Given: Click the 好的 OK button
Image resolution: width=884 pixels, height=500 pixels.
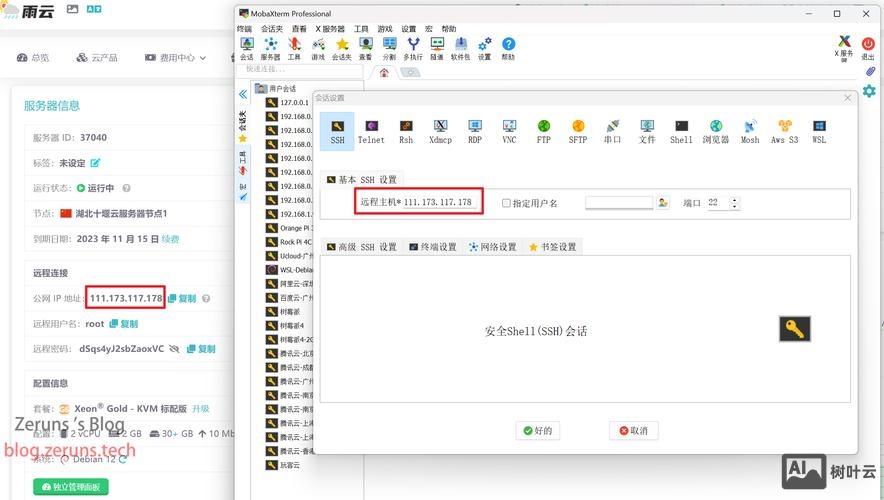Looking at the screenshot, I should click(x=537, y=431).
